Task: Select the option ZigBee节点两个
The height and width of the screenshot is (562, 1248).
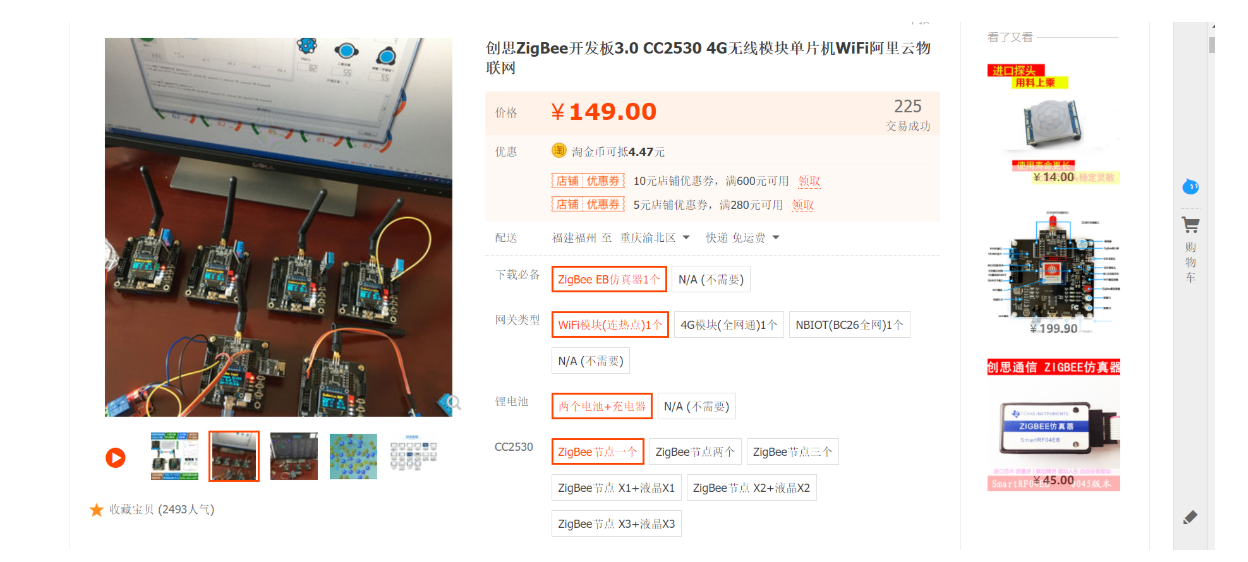Action: click(695, 452)
